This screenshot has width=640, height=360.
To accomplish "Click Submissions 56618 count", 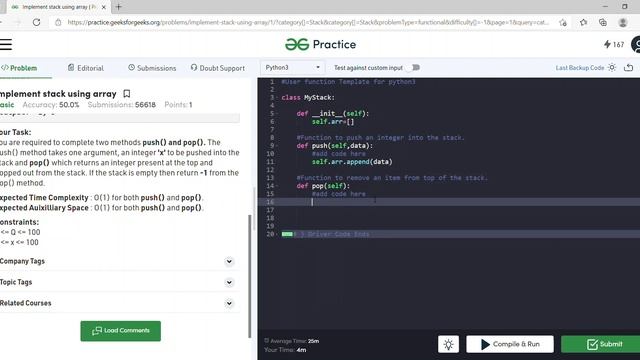I will [x=122, y=105].
